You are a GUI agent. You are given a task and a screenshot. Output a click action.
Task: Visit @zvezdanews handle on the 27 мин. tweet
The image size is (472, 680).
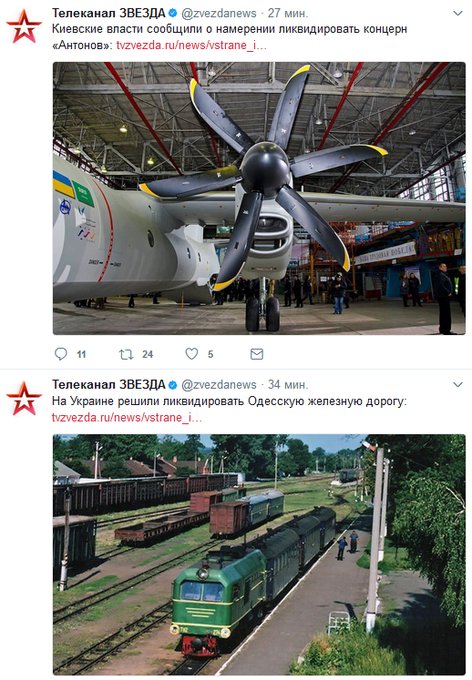click(x=219, y=13)
